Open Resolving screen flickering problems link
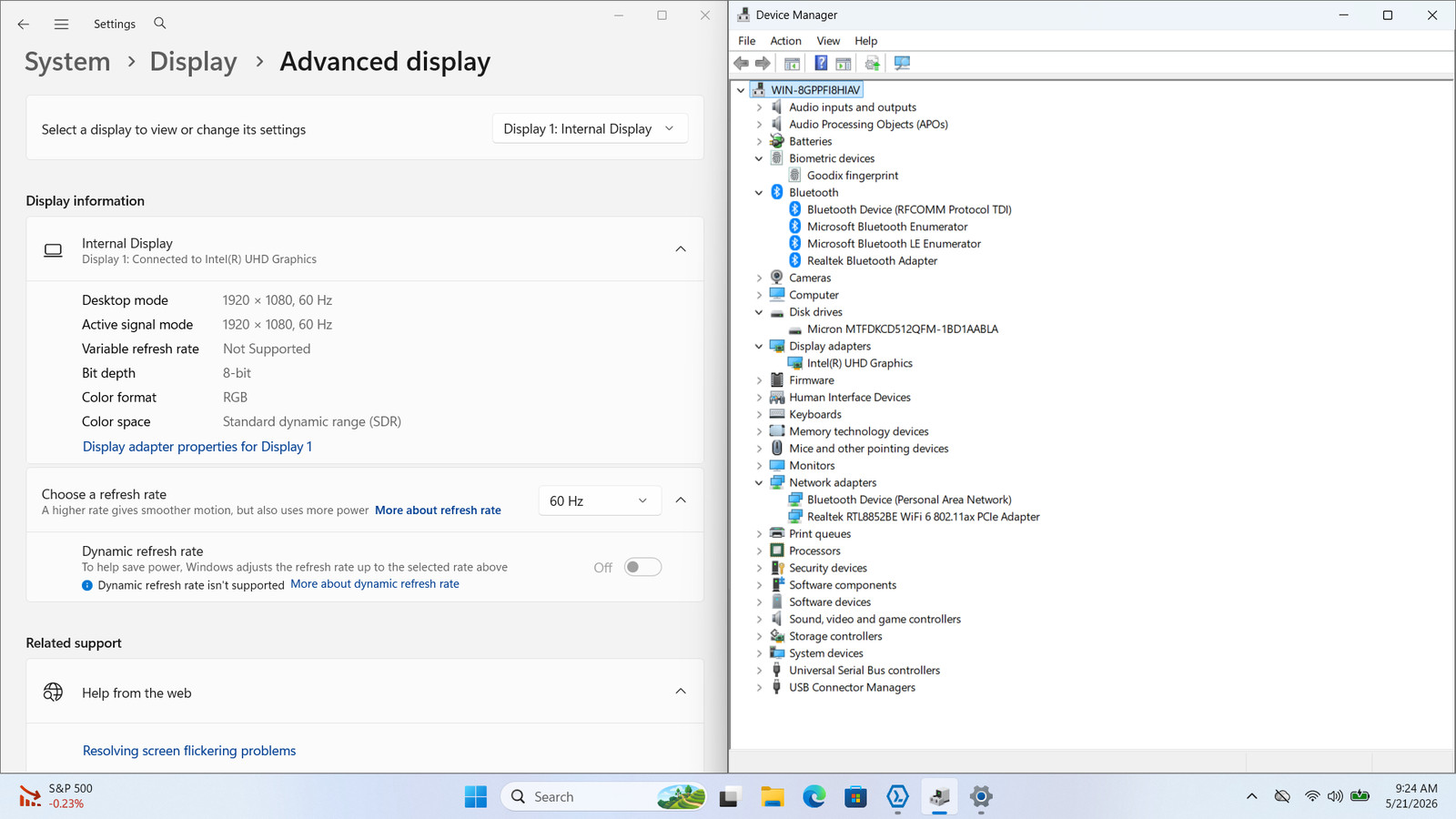This screenshot has width=1456, height=819. [x=189, y=751]
